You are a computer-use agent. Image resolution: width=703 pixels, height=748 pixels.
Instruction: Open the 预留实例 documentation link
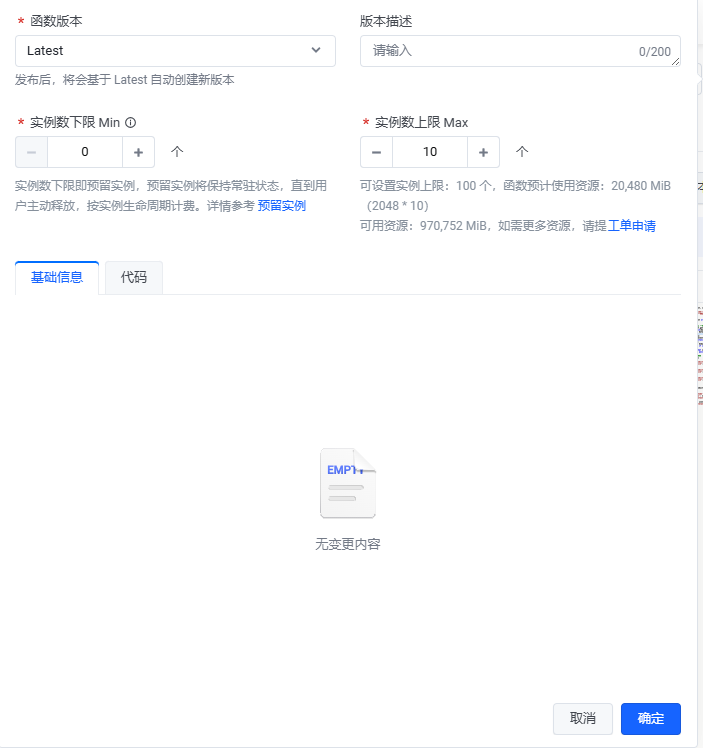(x=281, y=206)
